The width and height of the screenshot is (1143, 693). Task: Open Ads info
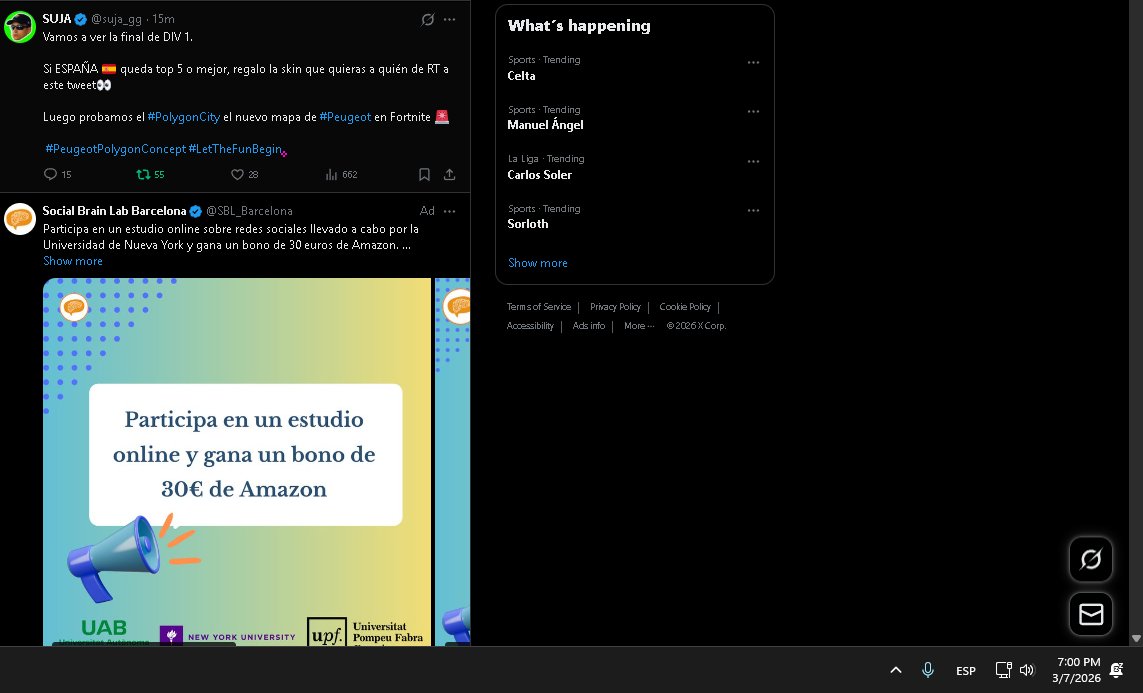(x=589, y=326)
